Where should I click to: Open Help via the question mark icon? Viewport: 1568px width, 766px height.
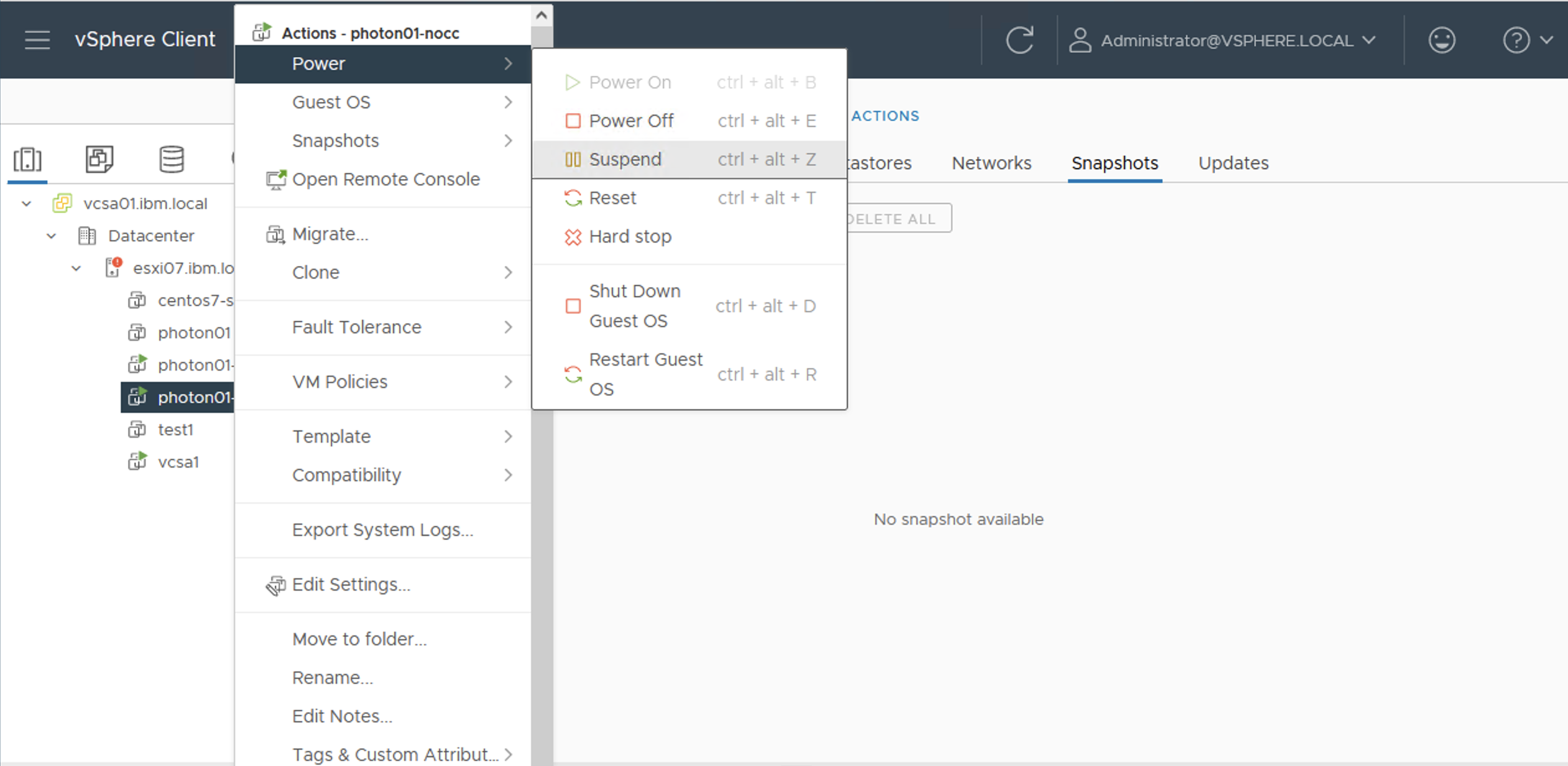click(1516, 39)
